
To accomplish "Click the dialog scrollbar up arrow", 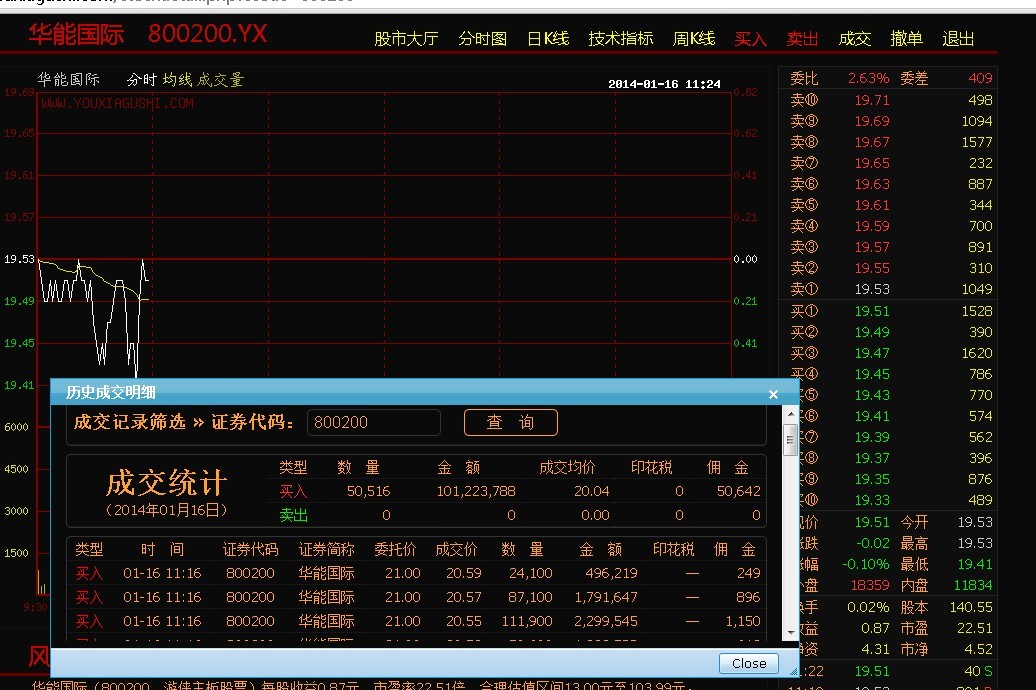I will click(x=790, y=414).
